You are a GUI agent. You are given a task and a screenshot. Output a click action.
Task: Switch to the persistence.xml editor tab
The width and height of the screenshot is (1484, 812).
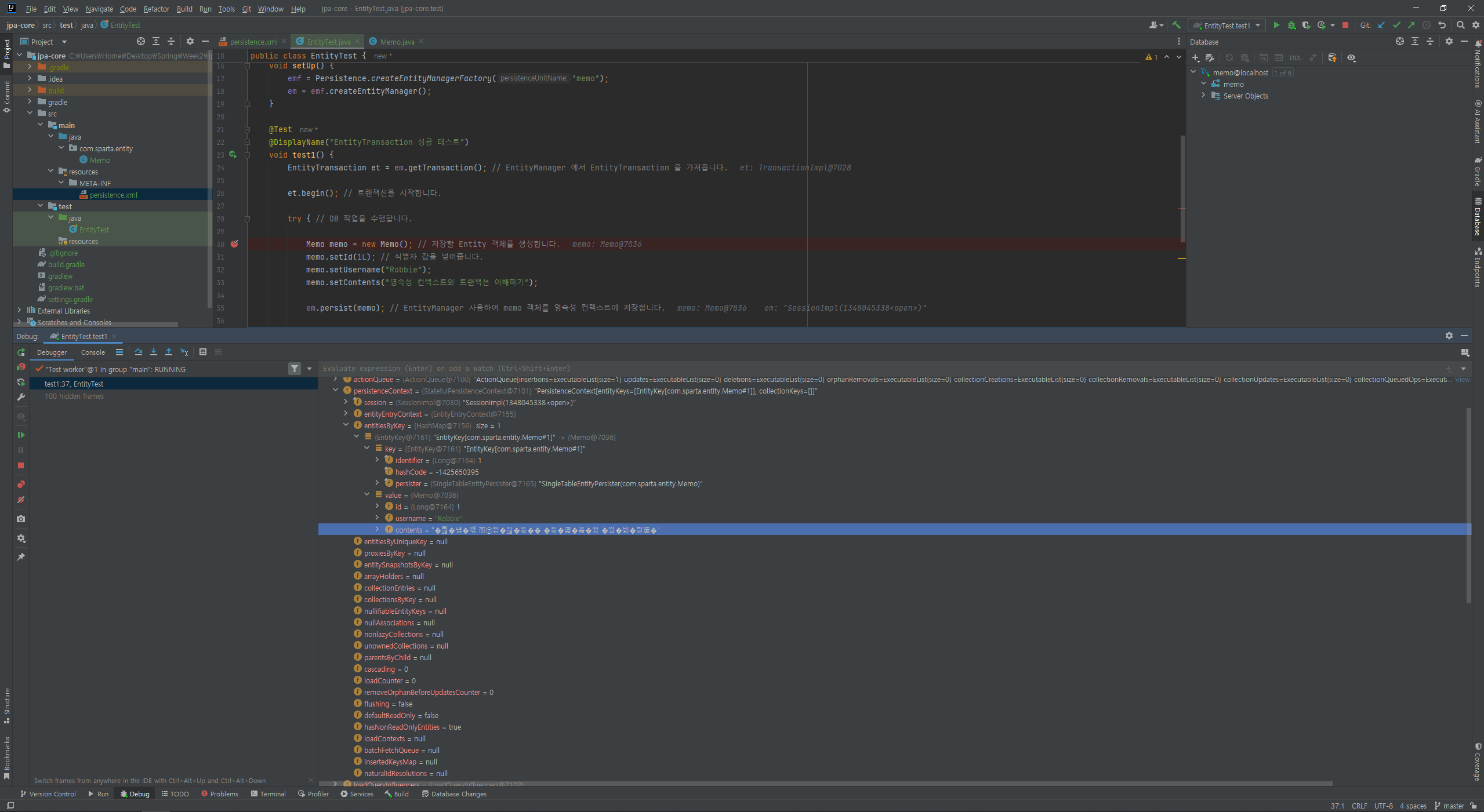(253, 42)
